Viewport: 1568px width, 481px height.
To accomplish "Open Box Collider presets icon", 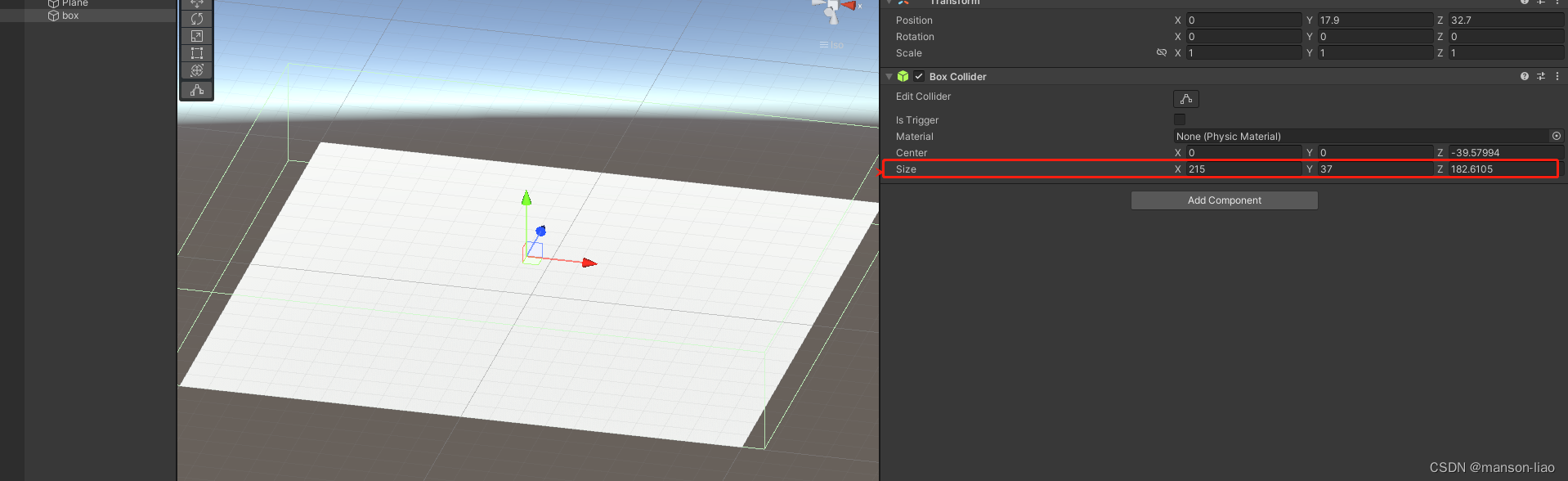I will 1541,76.
